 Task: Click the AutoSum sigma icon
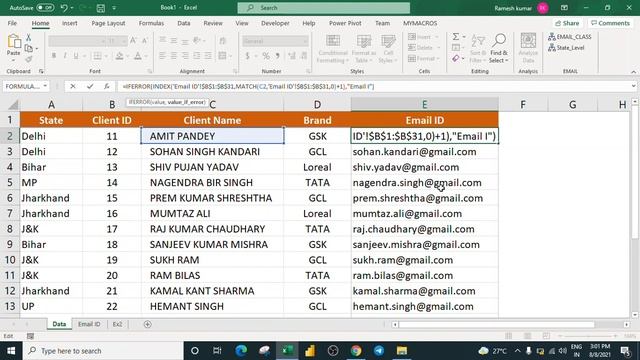(x=456, y=37)
